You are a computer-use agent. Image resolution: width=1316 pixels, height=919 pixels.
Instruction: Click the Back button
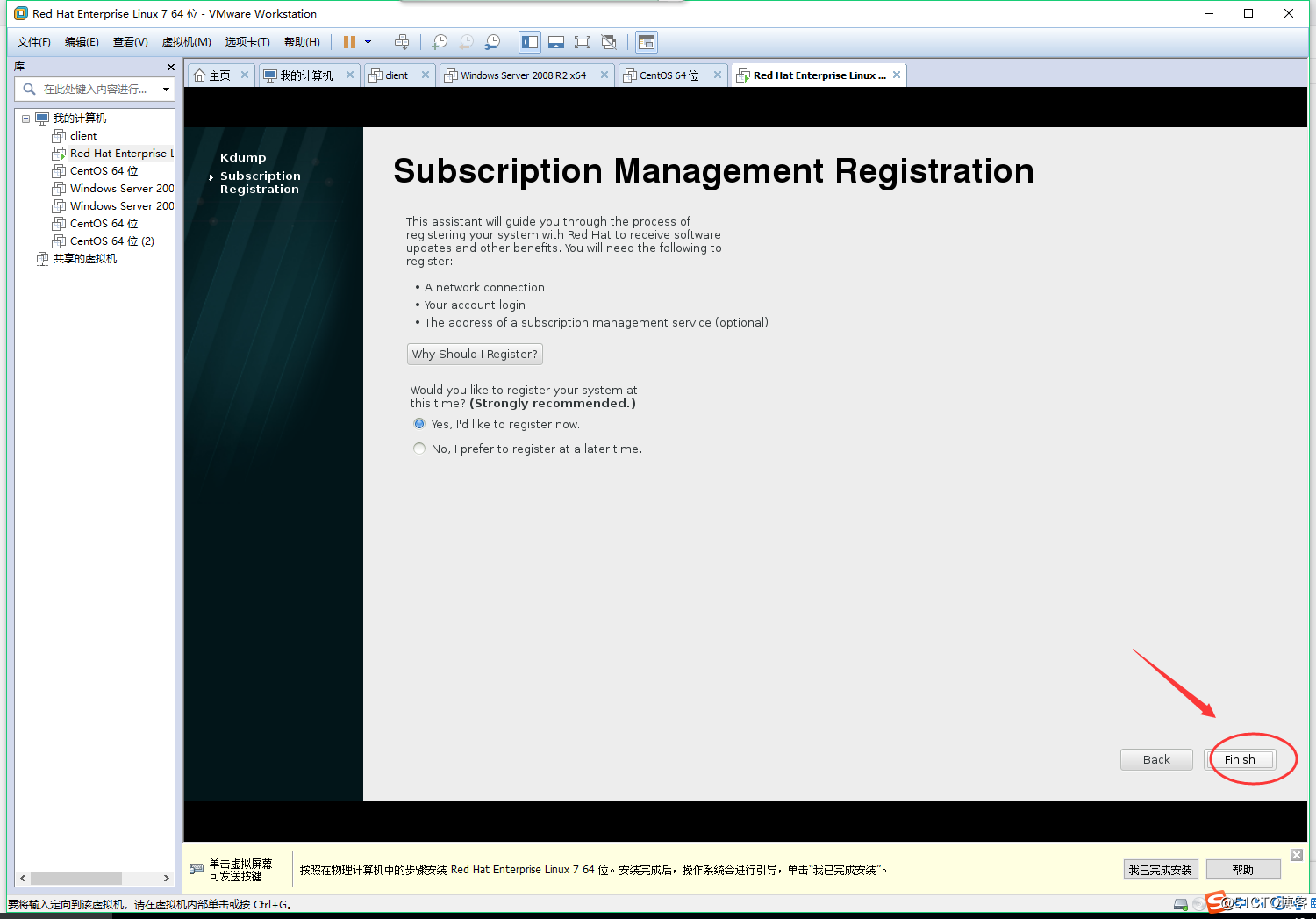click(x=1156, y=759)
